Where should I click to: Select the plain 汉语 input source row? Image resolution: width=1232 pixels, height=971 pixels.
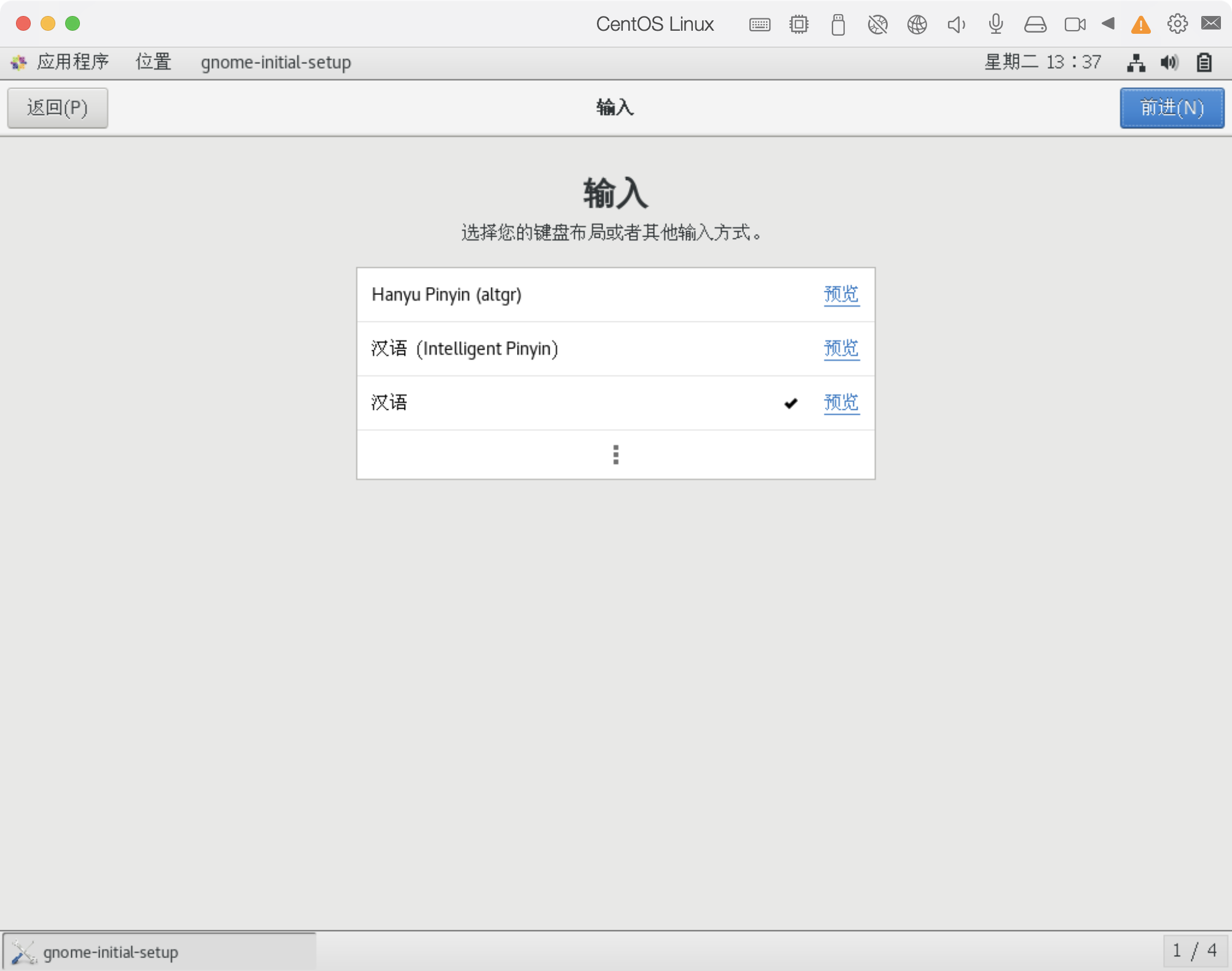click(x=615, y=403)
